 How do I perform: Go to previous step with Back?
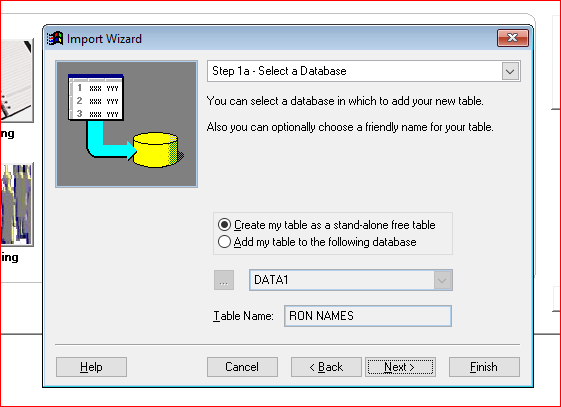[x=326, y=367]
